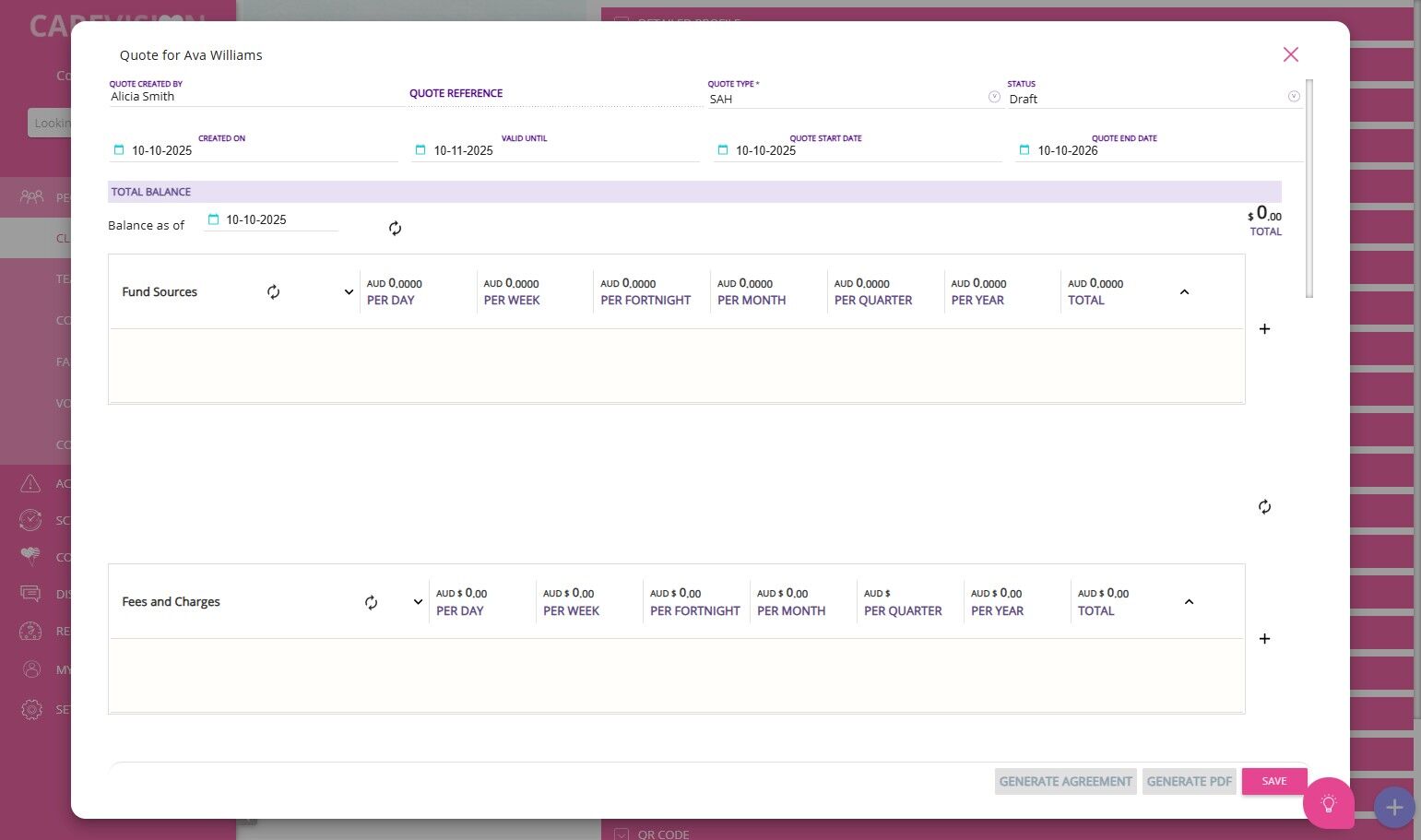Viewport: 1421px width, 840px height.
Task: Expand the Fund Sources dropdown chevron
Action: pyautogui.click(x=349, y=292)
